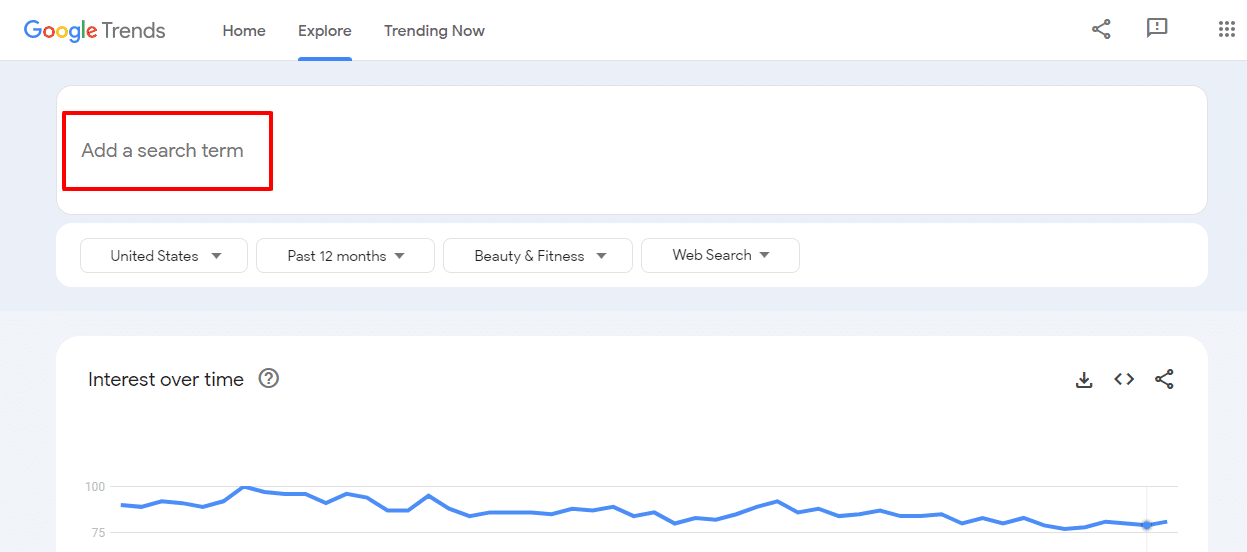This screenshot has height=552, width=1247.
Task: Click the highlighted data point on chart
Action: click(1147, 525)
